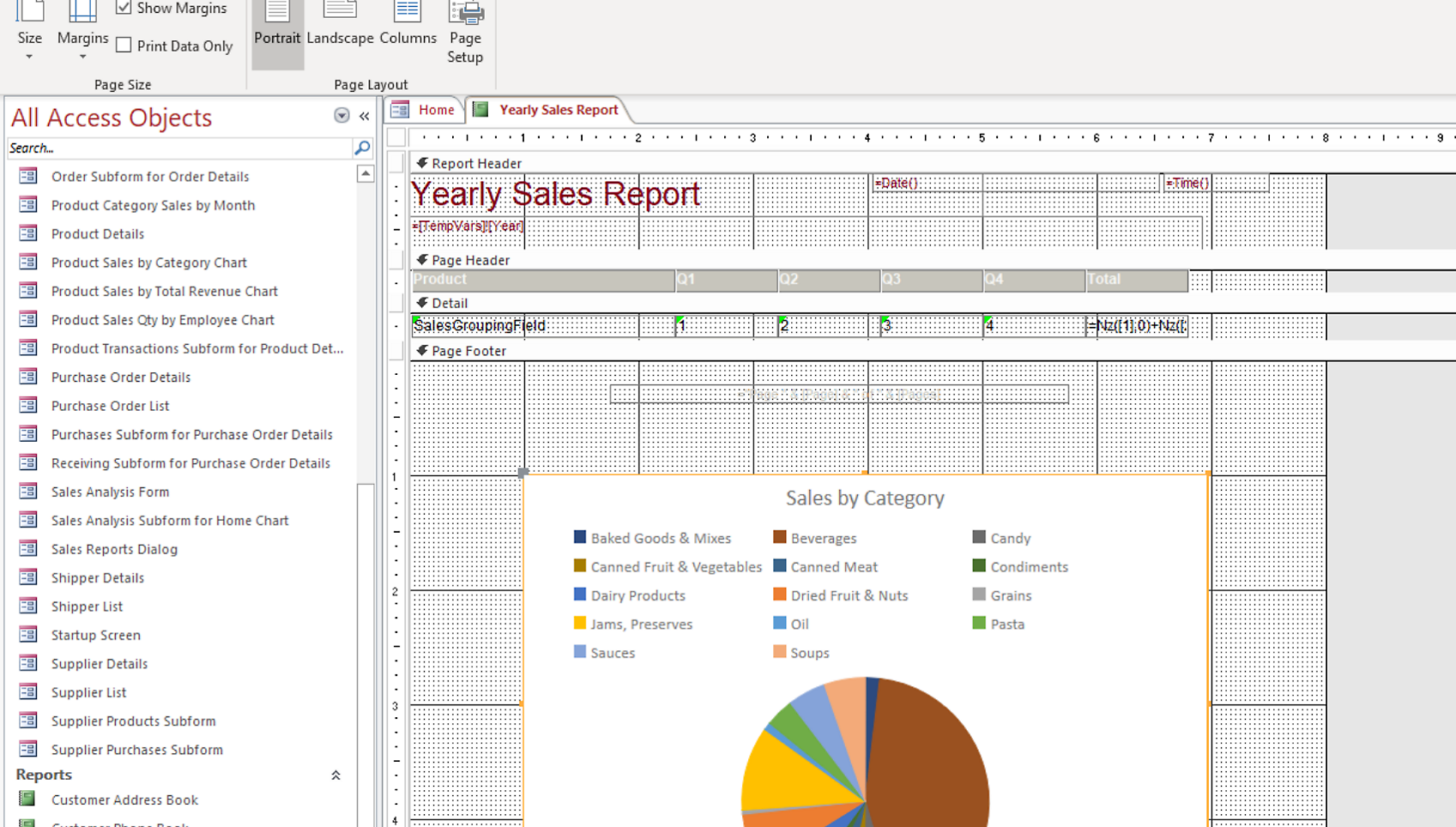
Task: Click the search magnifier icon in navigation pane
Action: pos(362,148)
